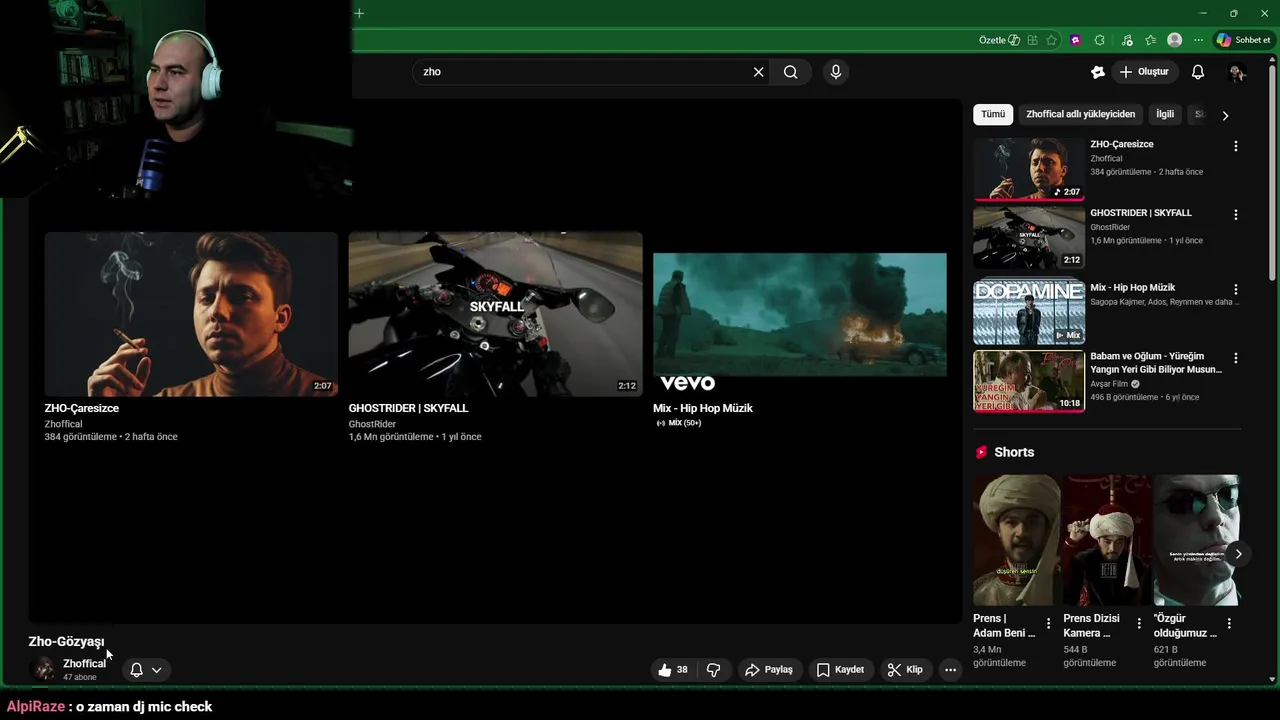
Task: Open options menu for ZHO-Çaresizce sidebar video
Action: pyautogui.click(x=1236, y=146)
